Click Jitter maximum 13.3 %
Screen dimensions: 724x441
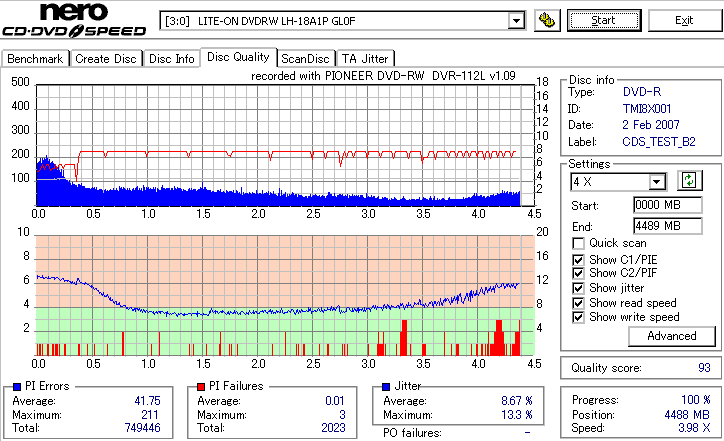coord(517,415)
